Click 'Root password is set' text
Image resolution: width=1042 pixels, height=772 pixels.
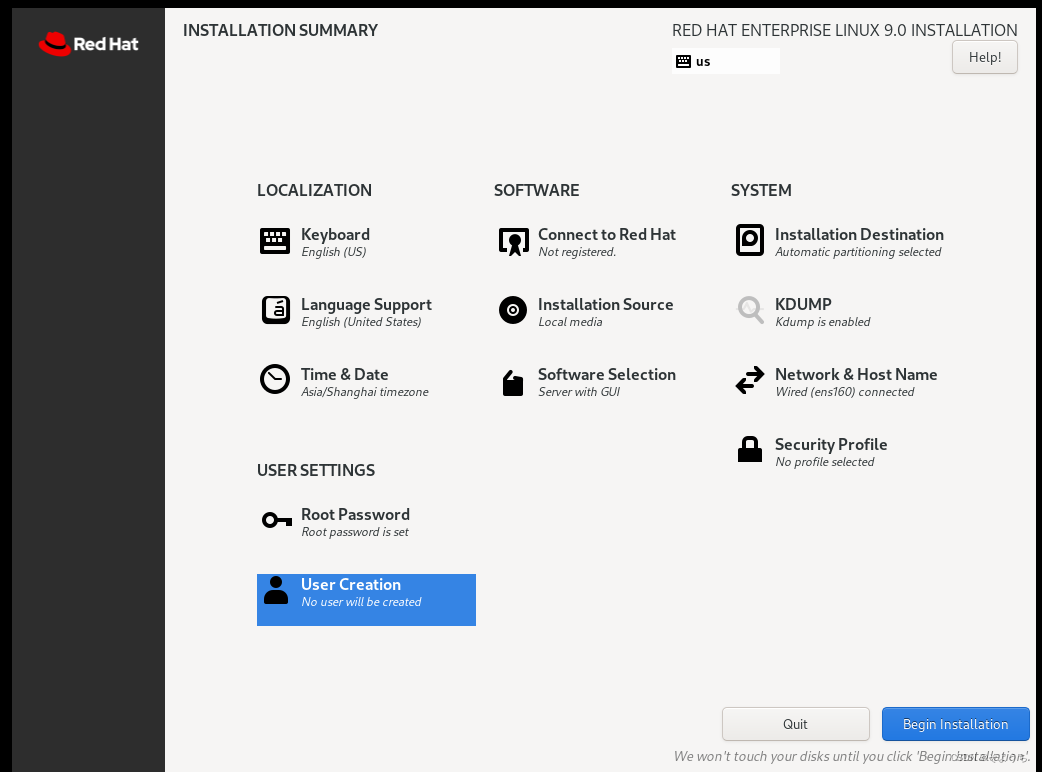[355, 531]
